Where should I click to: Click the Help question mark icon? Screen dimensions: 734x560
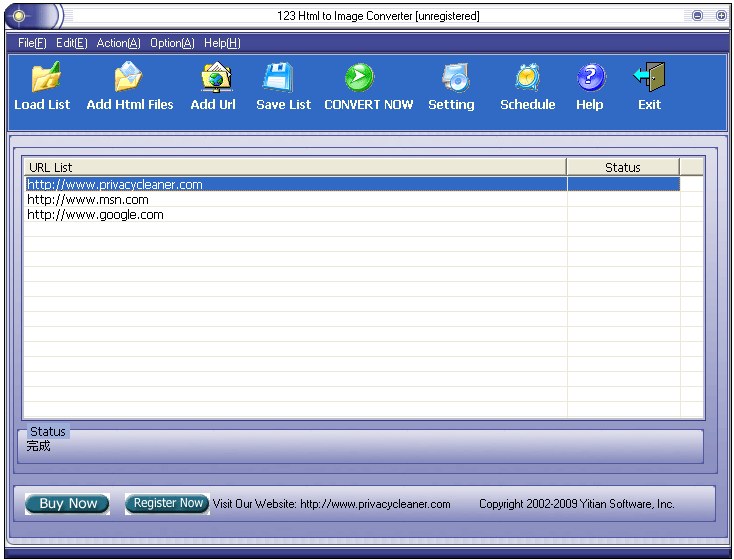pyautogui.click(x=590, y=79)
